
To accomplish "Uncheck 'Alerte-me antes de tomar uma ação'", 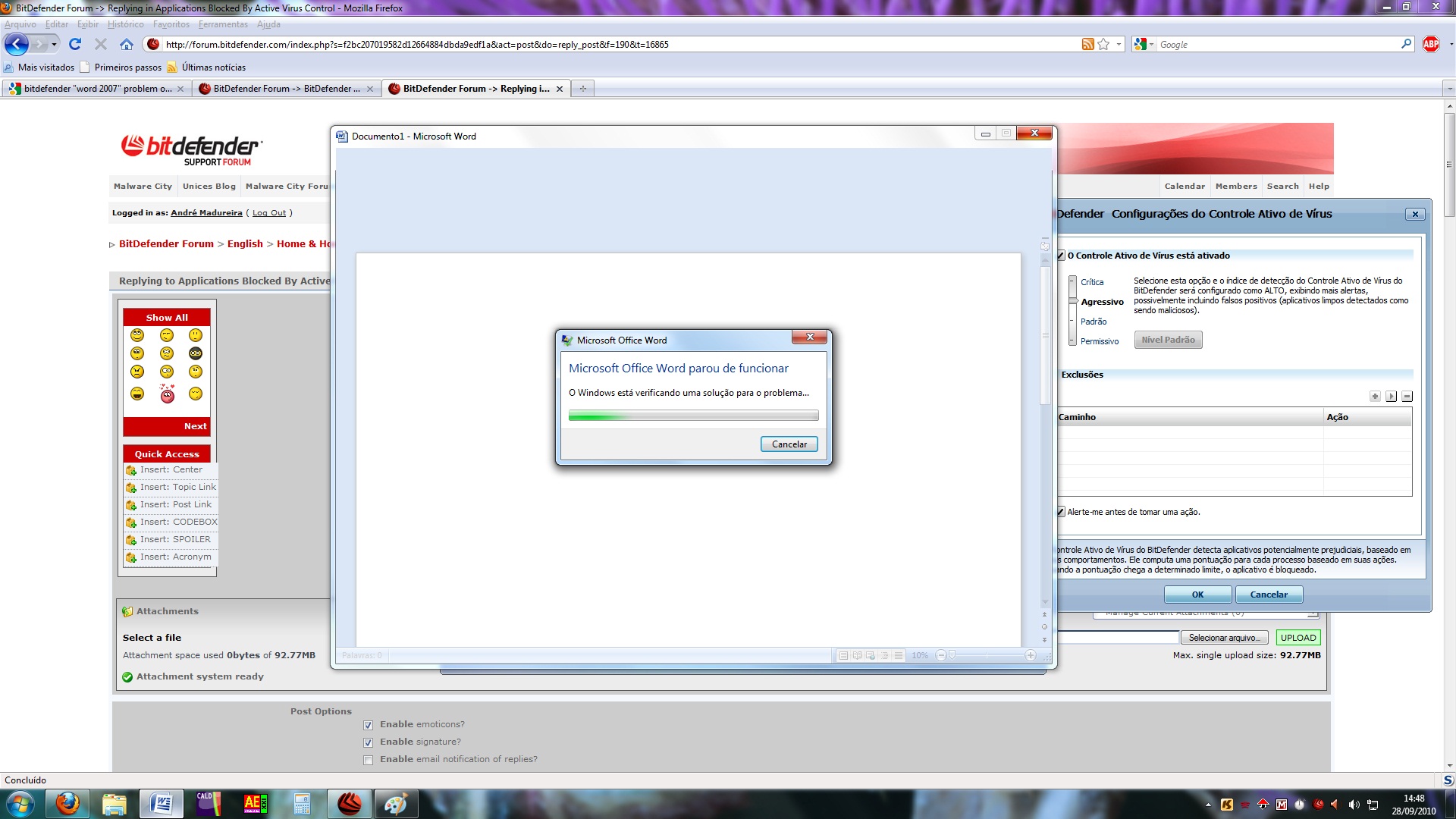I will point(1061,513).
